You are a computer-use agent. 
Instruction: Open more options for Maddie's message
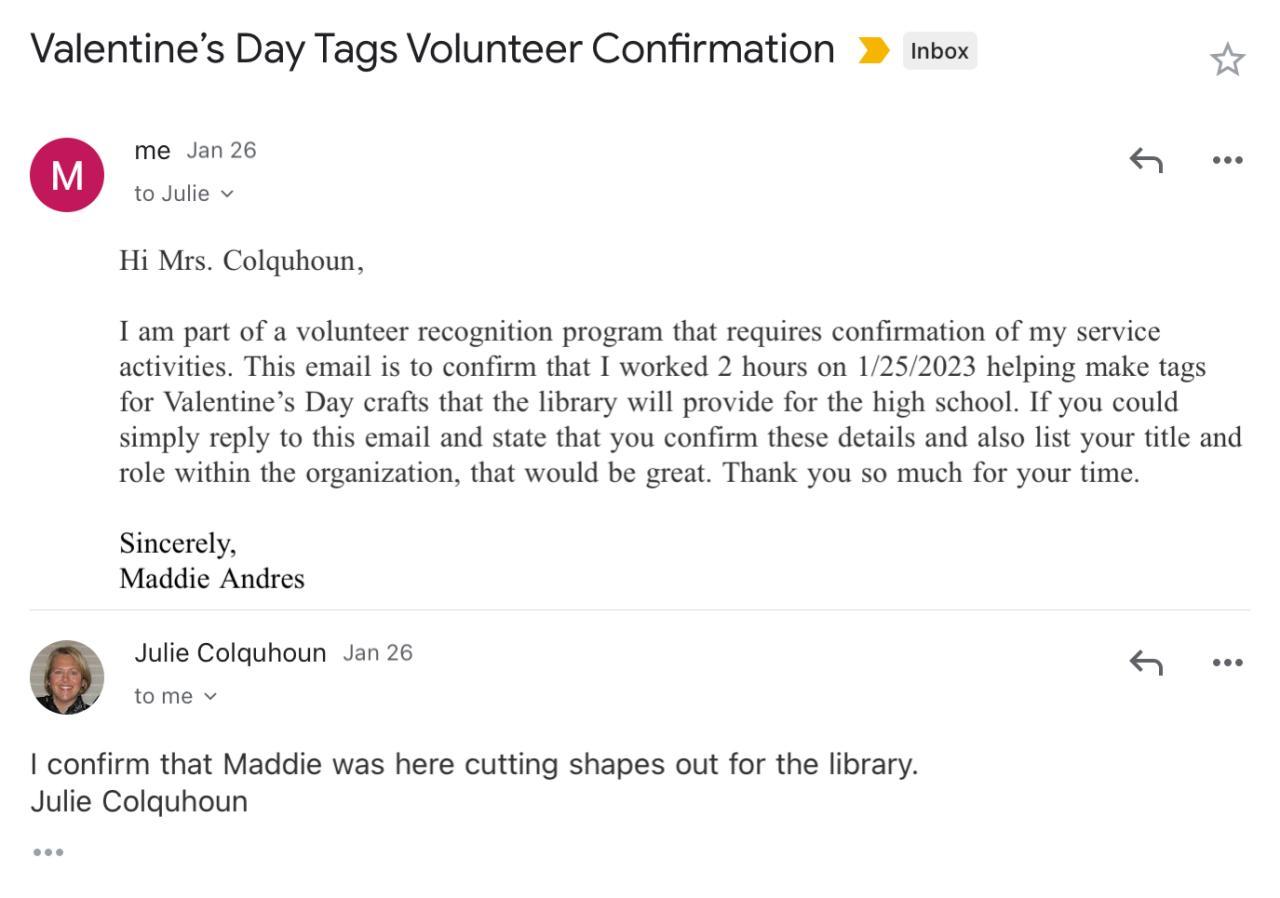point(1227,160)
